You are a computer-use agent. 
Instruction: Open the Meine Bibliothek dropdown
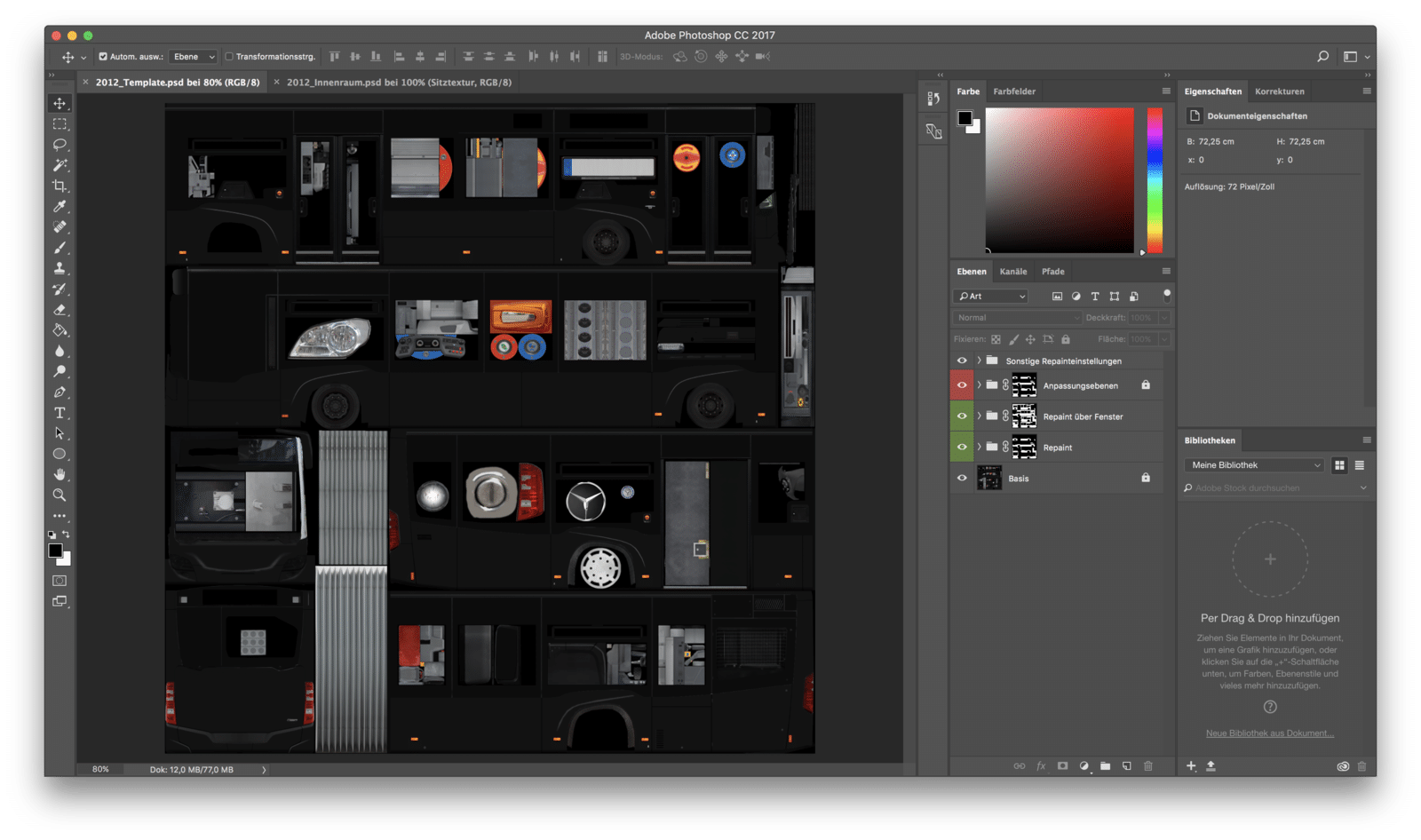pyautogui.click(x=1254, y=465)
